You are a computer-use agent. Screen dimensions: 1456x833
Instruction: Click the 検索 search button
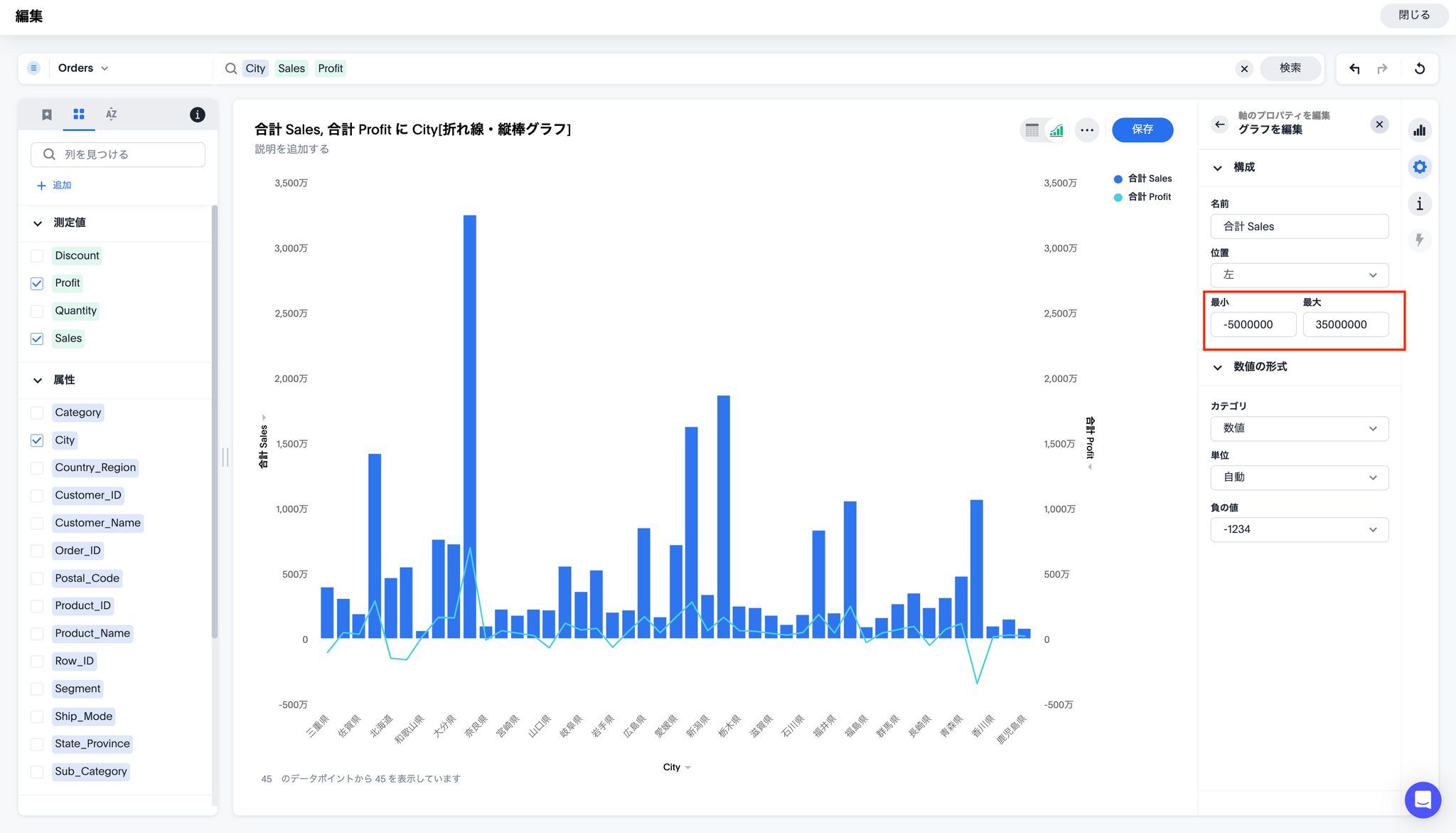1290,68
